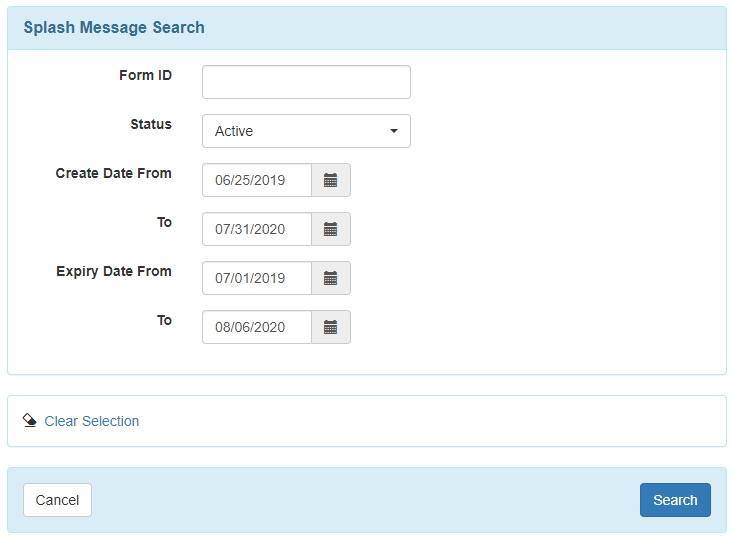Click the Expiry Date From label
Viewport: 733px width, 539px height.
coord(114,271)
